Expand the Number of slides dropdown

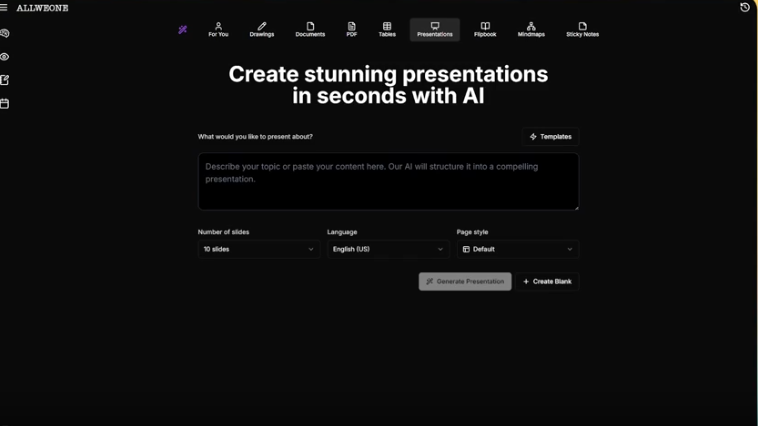259,249
